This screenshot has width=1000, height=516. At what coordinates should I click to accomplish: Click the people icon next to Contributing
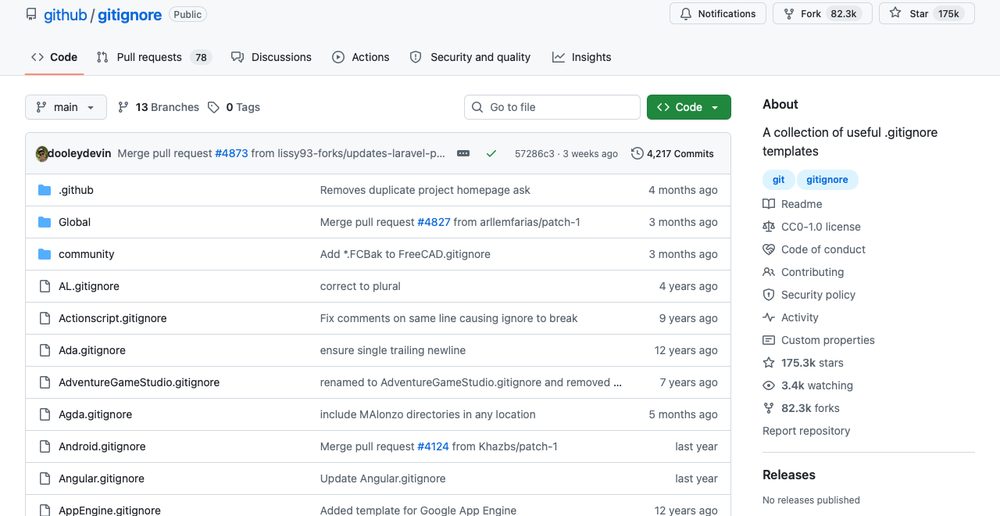pyautogui.click(x=768, y=272)
